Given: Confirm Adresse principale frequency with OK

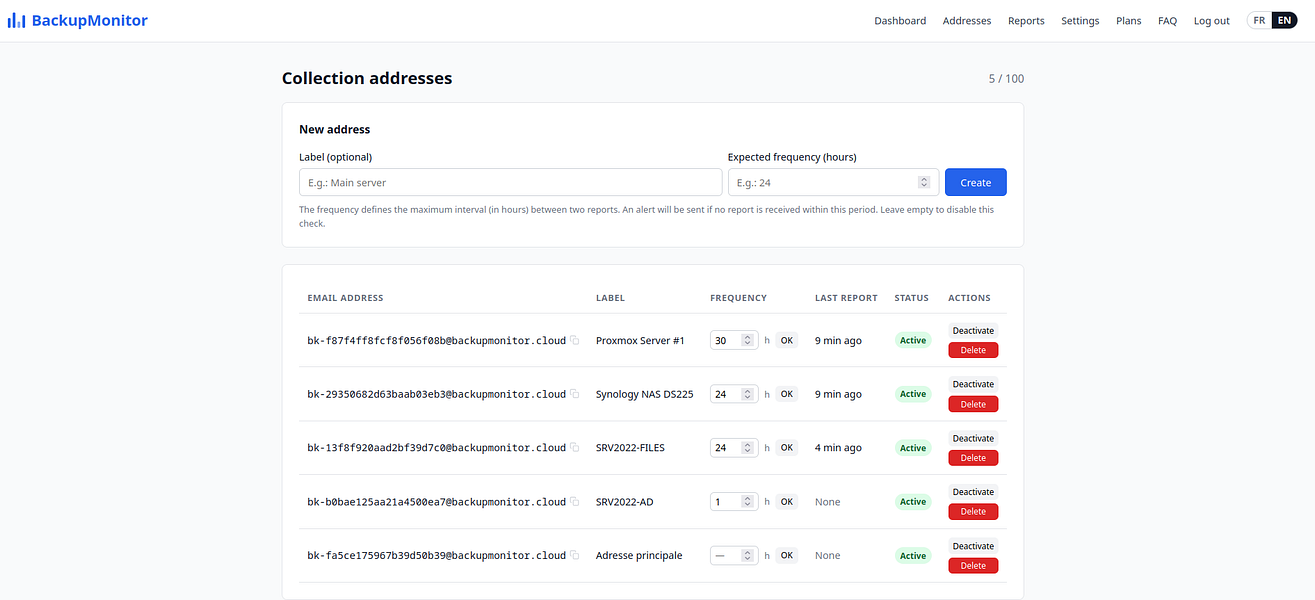Looking at the screenshot, I should point(787,555).
